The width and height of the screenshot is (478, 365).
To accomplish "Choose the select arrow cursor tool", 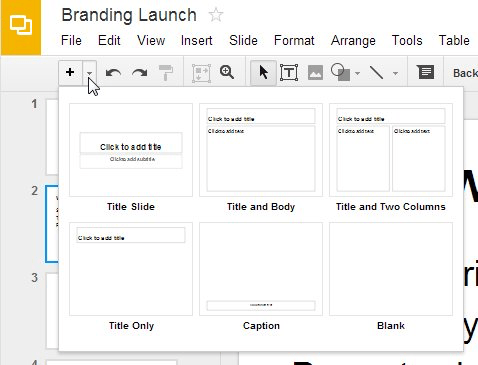I will 263,72.
